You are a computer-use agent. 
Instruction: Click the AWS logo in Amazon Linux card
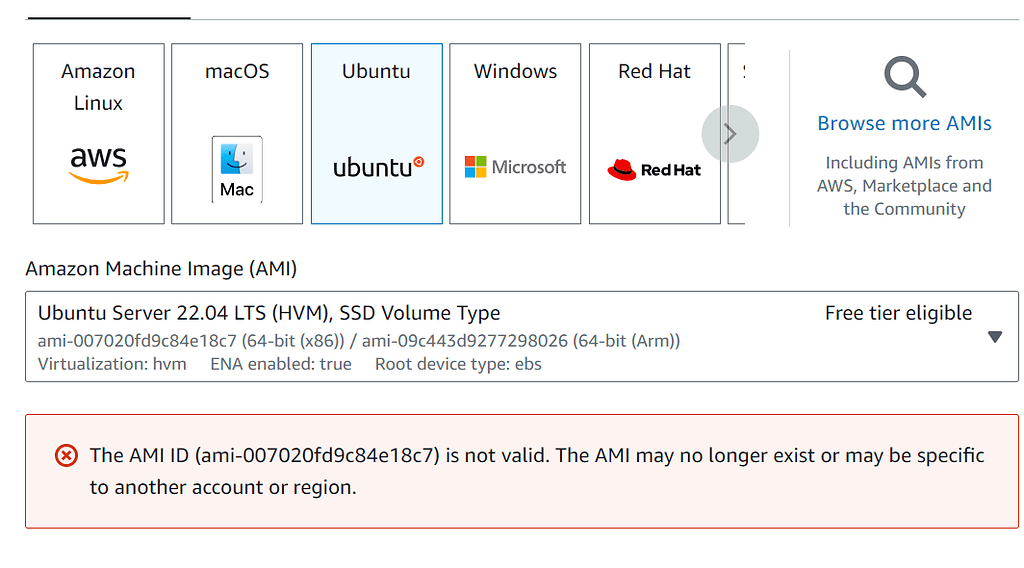tap(98, 165)
